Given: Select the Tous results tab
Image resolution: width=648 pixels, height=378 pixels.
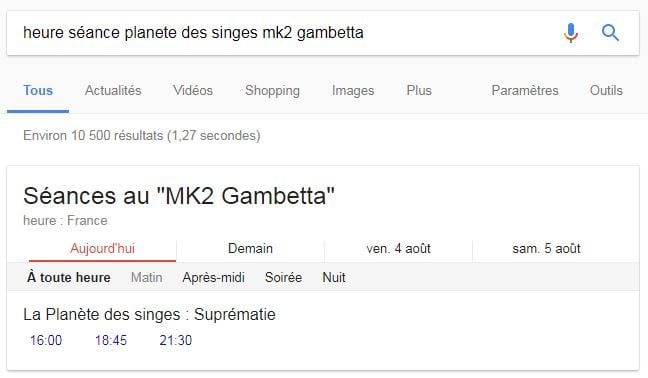Looking at the screenshot, I should point(38,90).
